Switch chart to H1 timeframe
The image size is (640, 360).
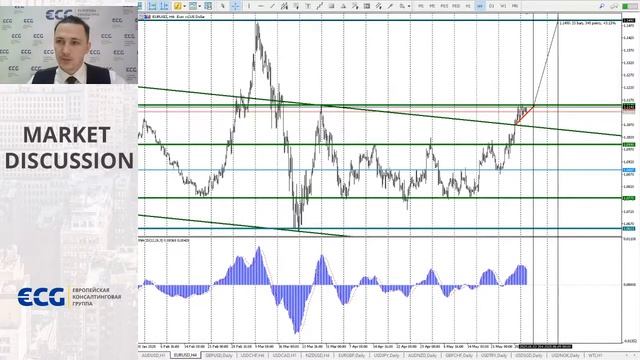click(x=468, y=6)
